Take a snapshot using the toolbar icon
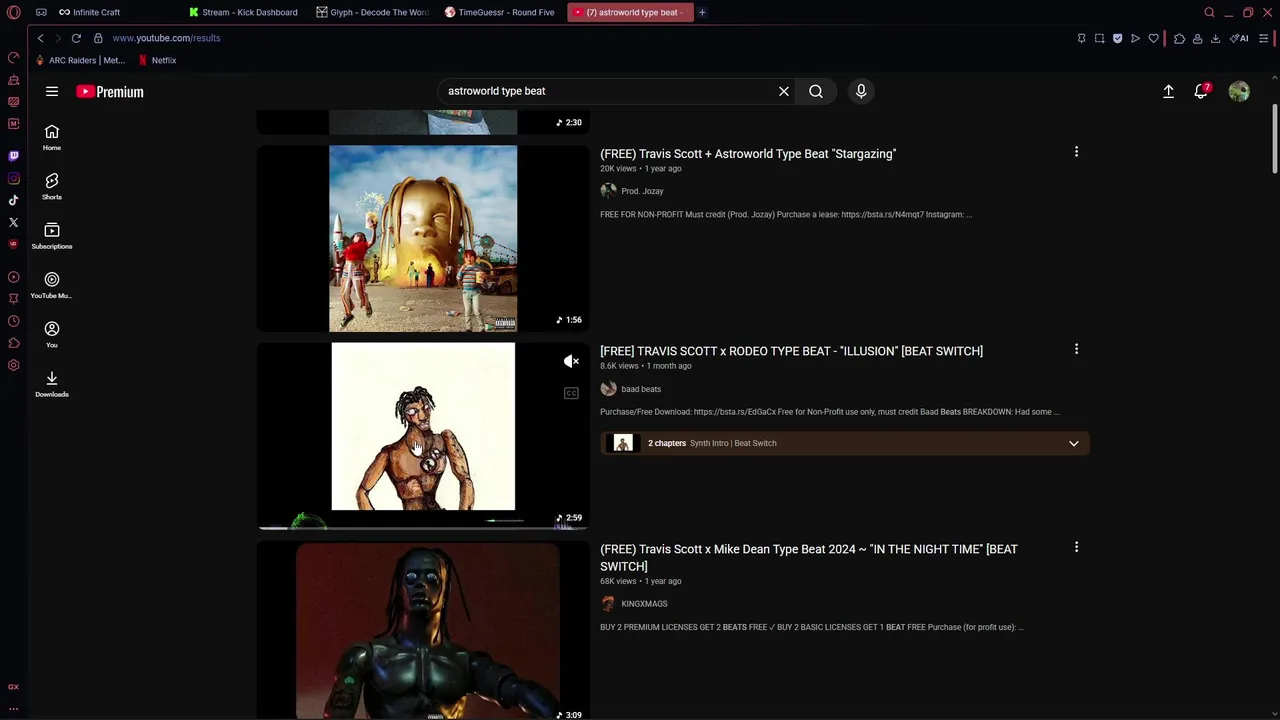 [x=1099, y=38]
